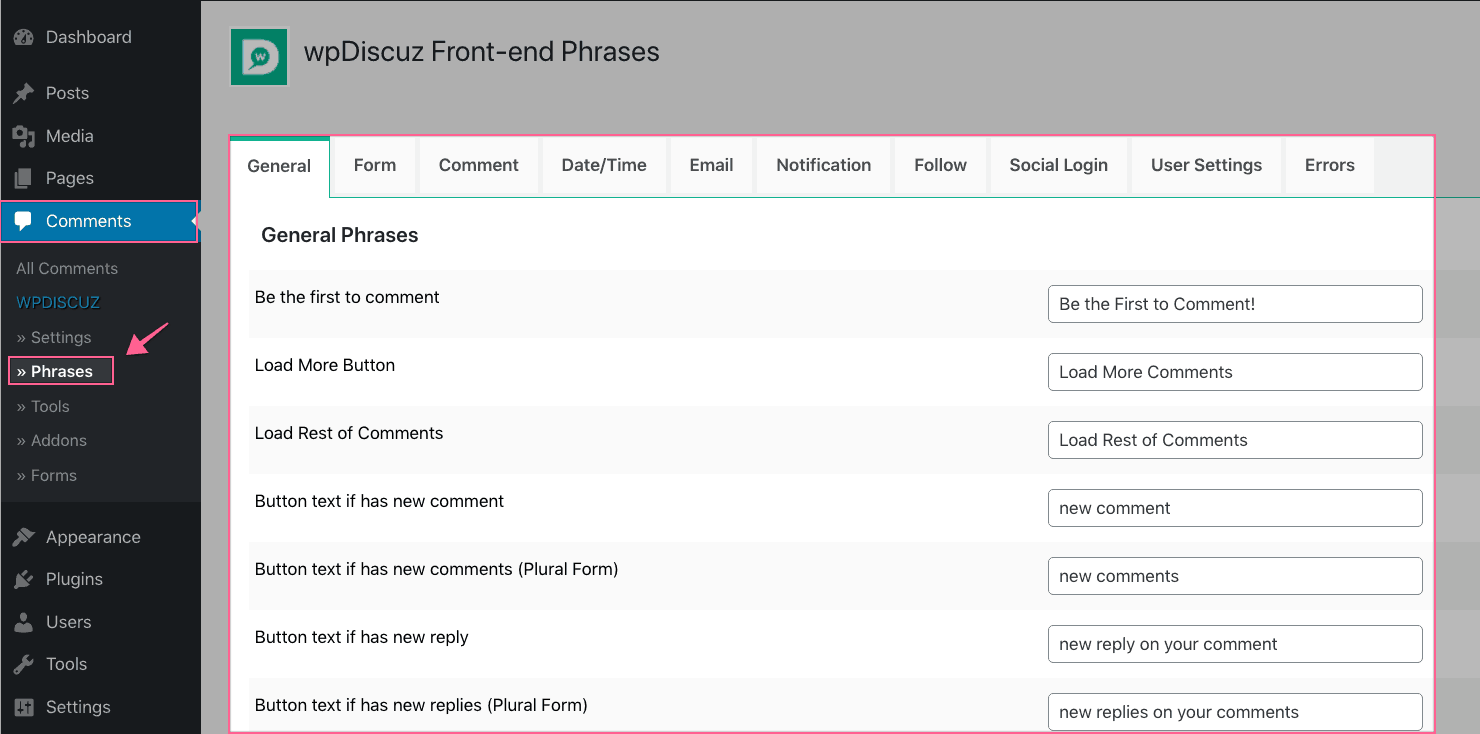Click the Pages icon in sidebar

pyautogui.click(x=24, y=178)
